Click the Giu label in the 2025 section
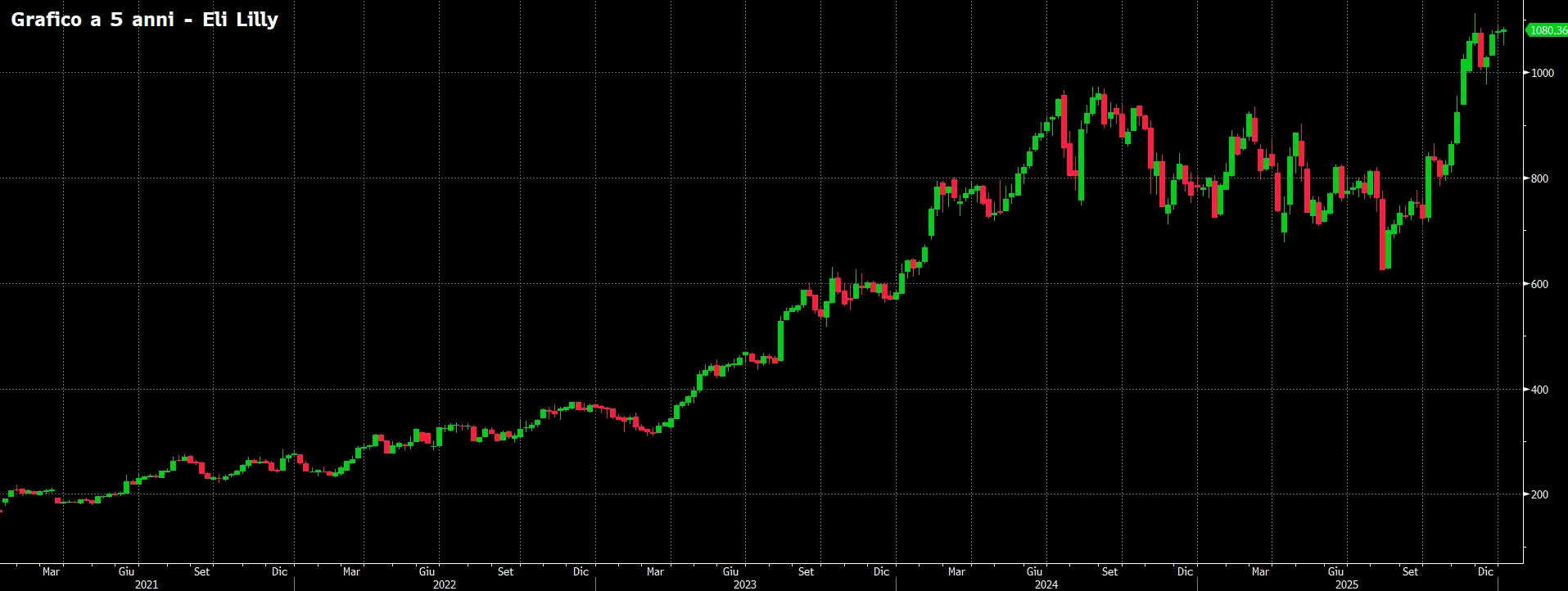This screenshot has height=591, width=1568. pyautogui.click(x=1335, y=571)
